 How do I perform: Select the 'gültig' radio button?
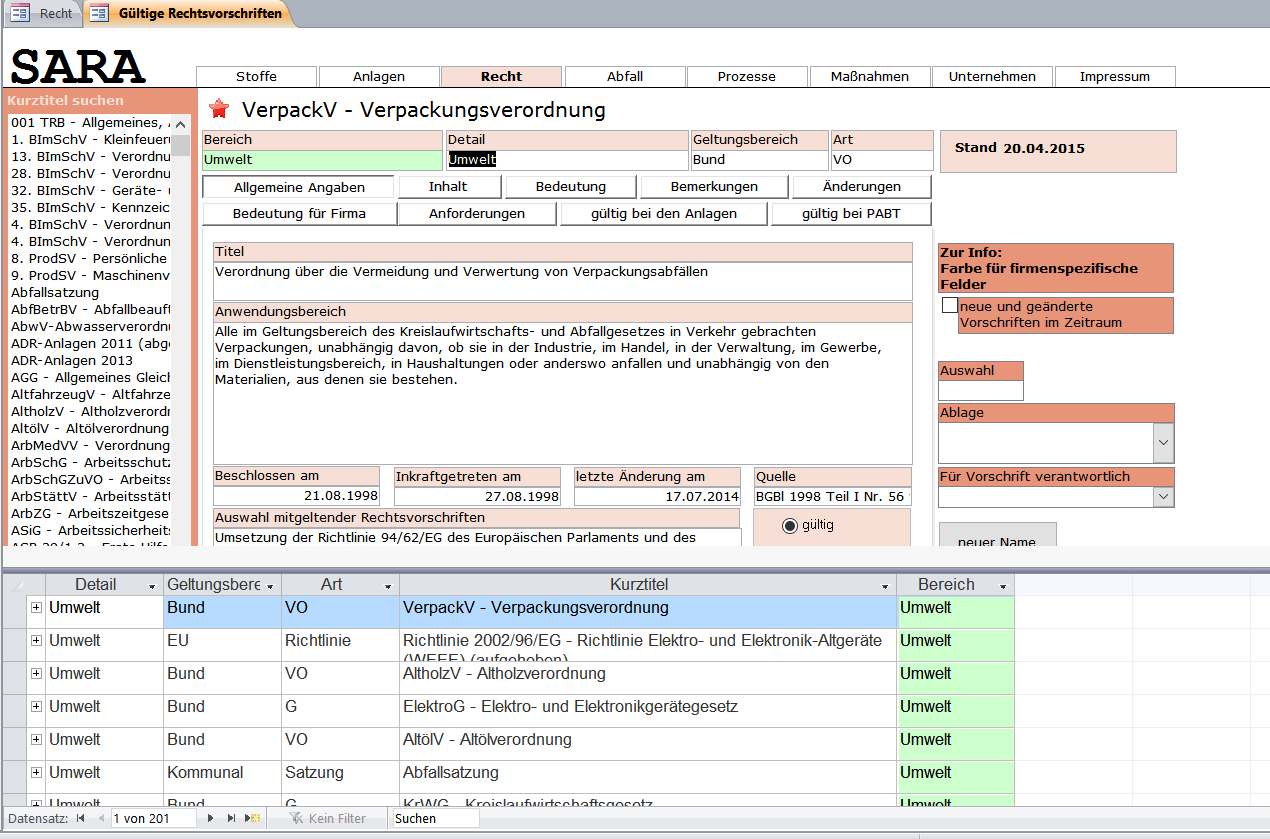click(790, 525)
